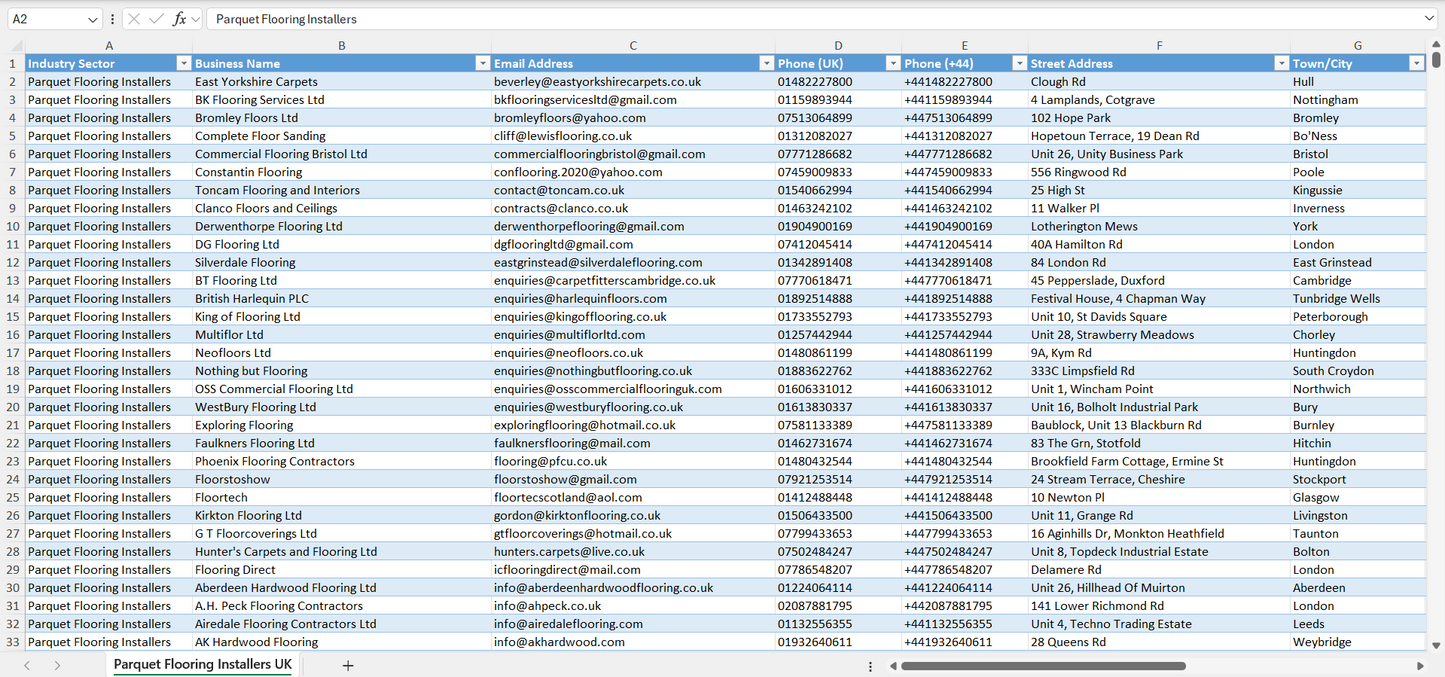Click the enquiries@kingofflooring.co.uk cell
The height and width of the screenshot is (677, 1445).
633,316
